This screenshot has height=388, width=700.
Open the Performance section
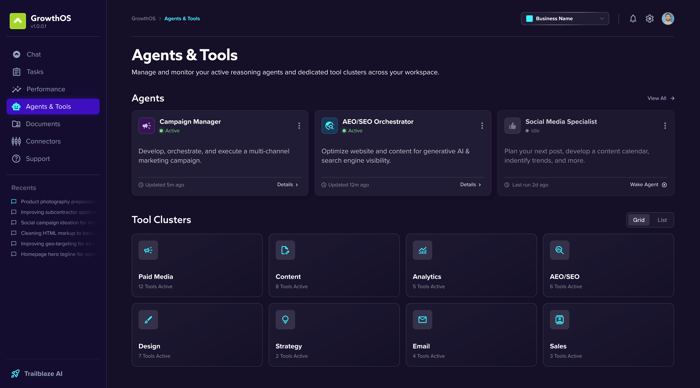click(53, 89)
